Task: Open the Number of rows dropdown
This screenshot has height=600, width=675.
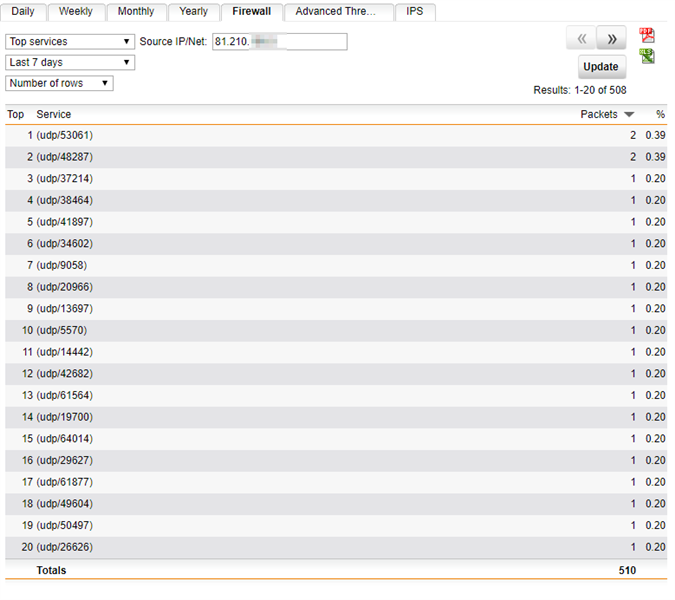Action: [x=59, y=83]
